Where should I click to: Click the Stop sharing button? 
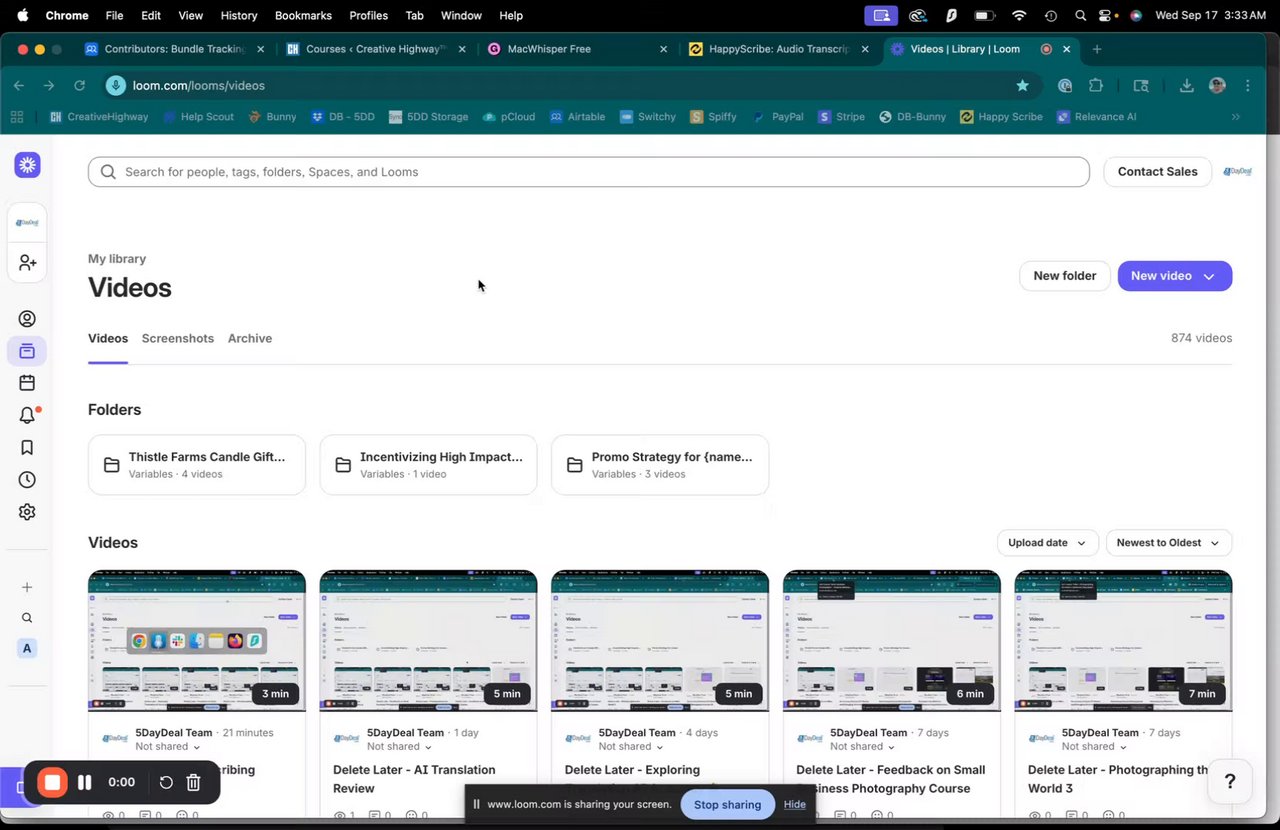[727, 804]
